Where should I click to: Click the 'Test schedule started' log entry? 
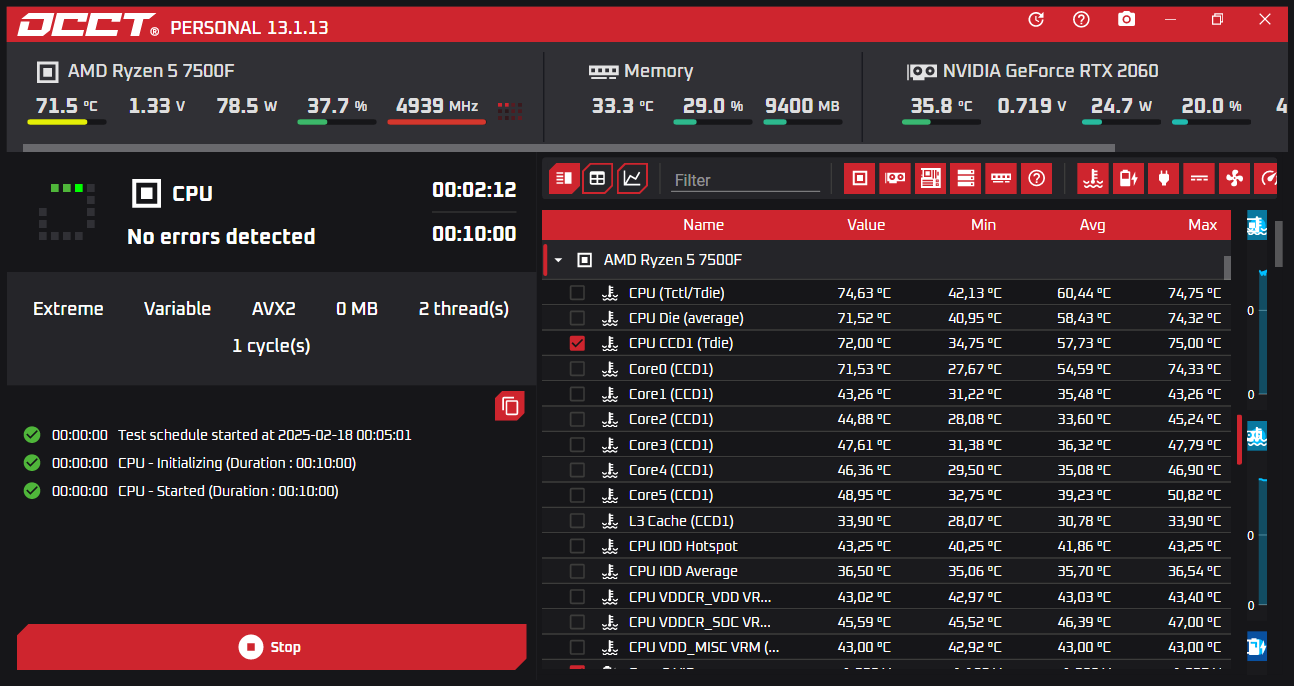tap(265, 435)
